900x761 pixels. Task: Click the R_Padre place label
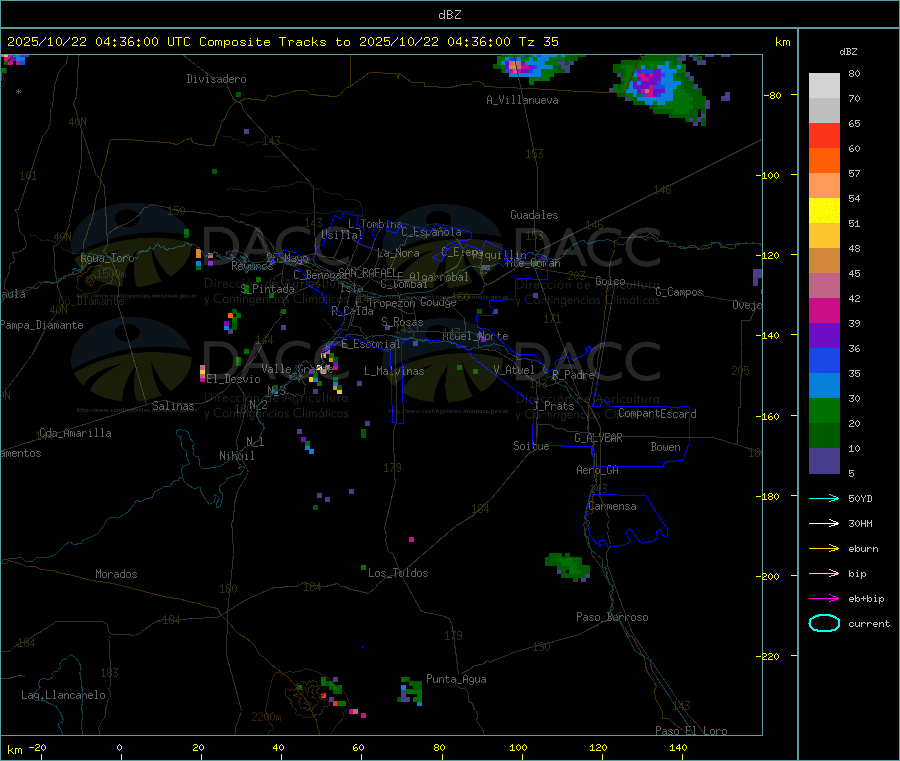tap(573, 375)
